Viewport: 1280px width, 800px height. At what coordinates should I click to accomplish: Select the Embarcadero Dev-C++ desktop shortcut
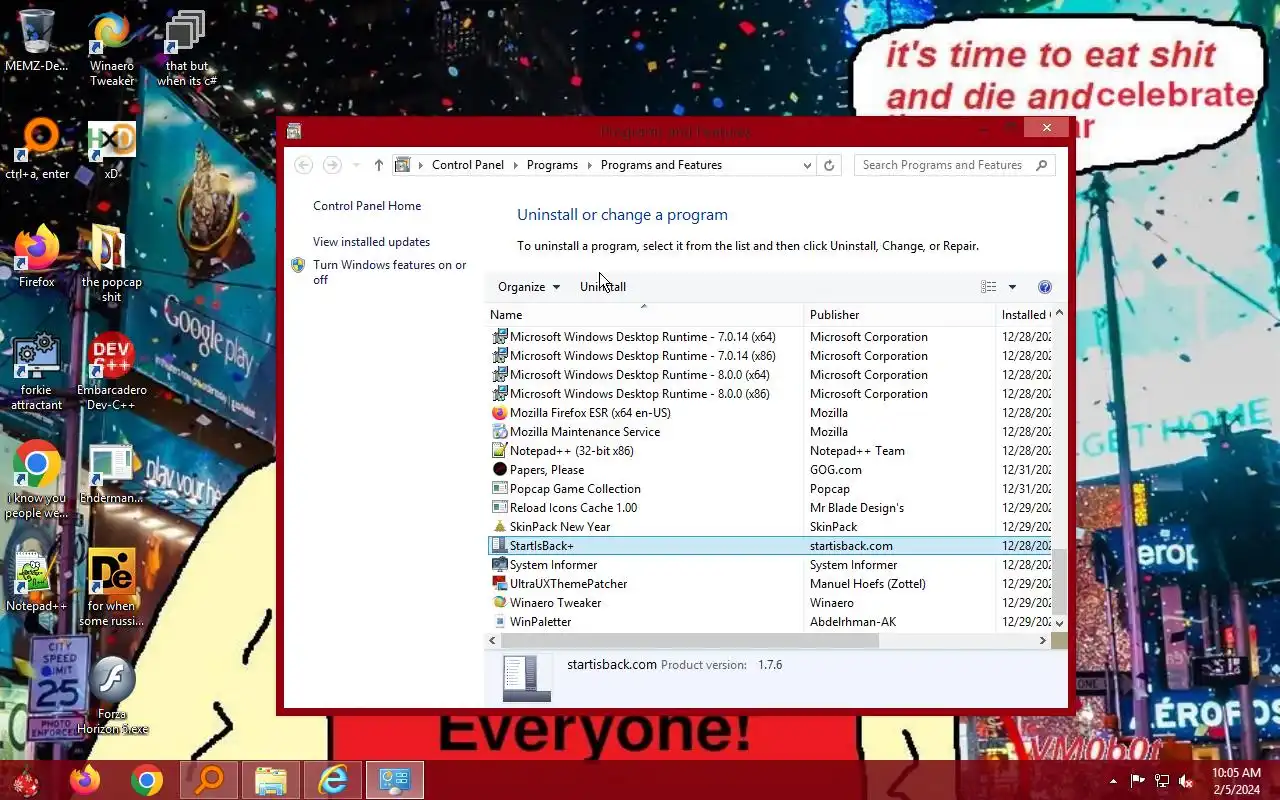click(111, 371)
